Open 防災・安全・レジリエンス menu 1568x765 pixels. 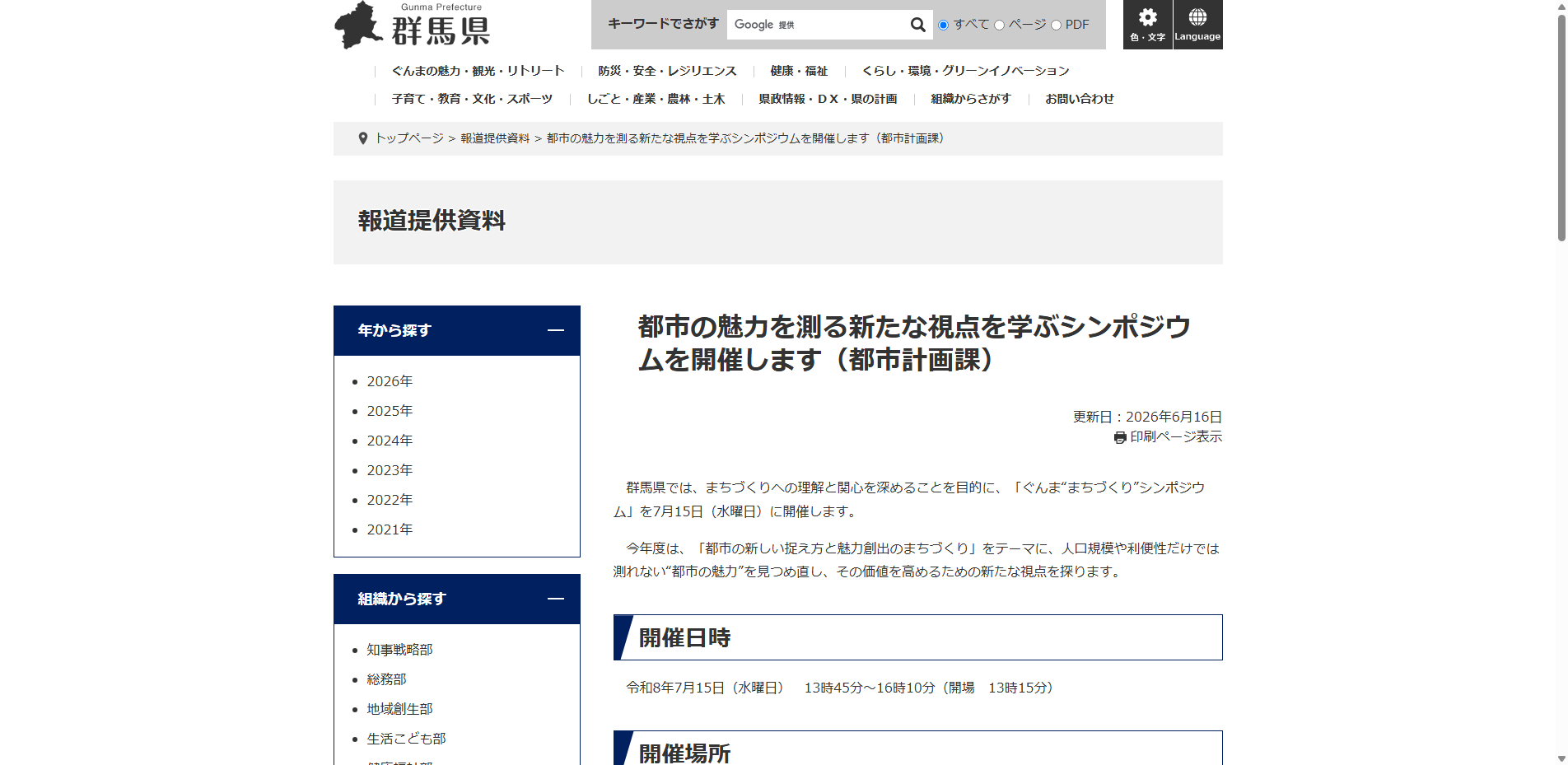click(x=667, y=71)
